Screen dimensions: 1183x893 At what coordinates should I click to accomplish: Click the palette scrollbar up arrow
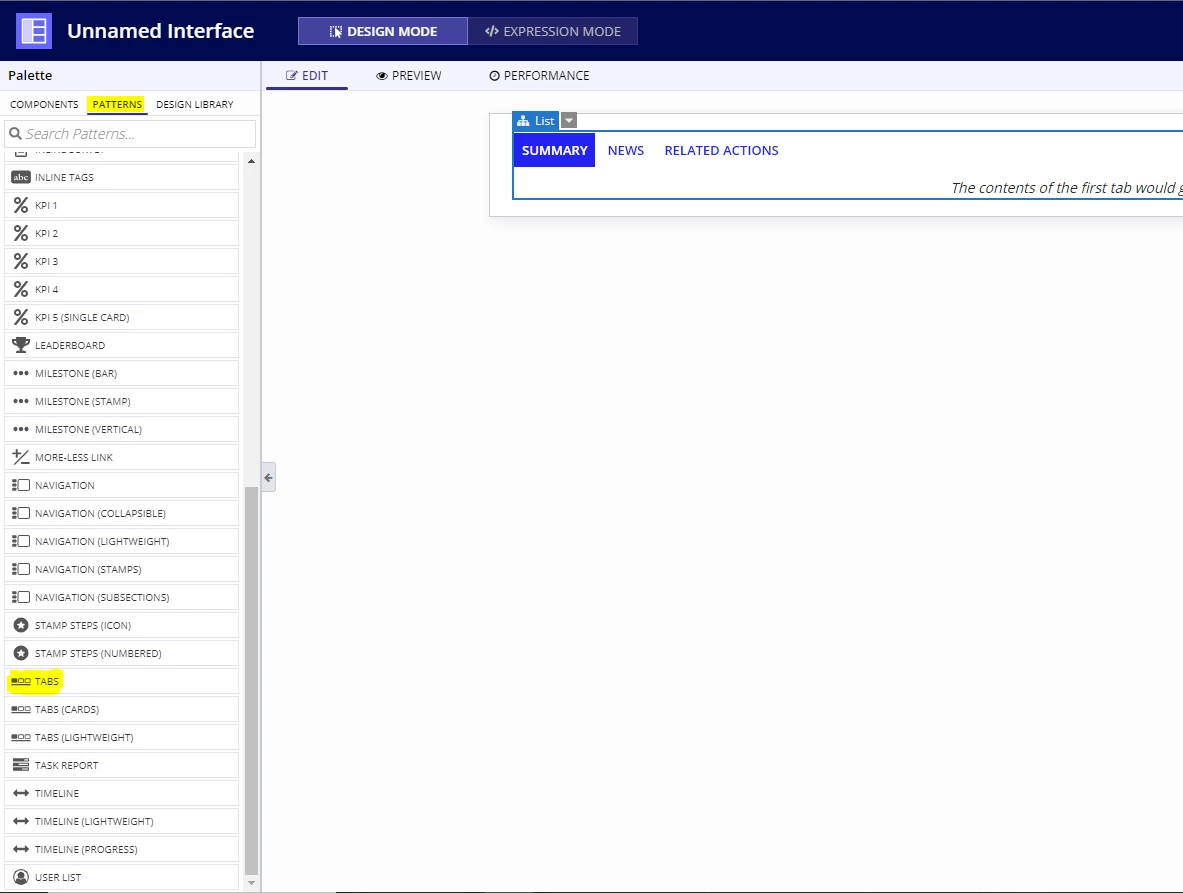(251, 161)
